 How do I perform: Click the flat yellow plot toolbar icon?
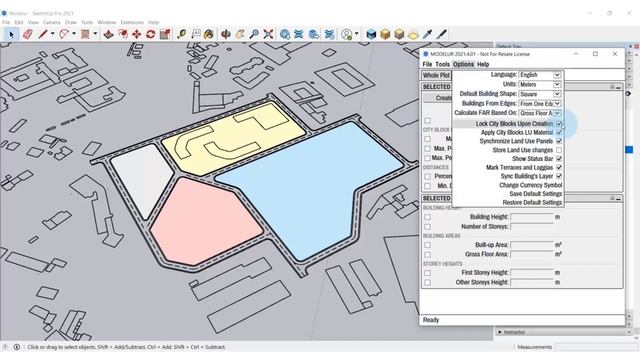click(x=413, y=35)
